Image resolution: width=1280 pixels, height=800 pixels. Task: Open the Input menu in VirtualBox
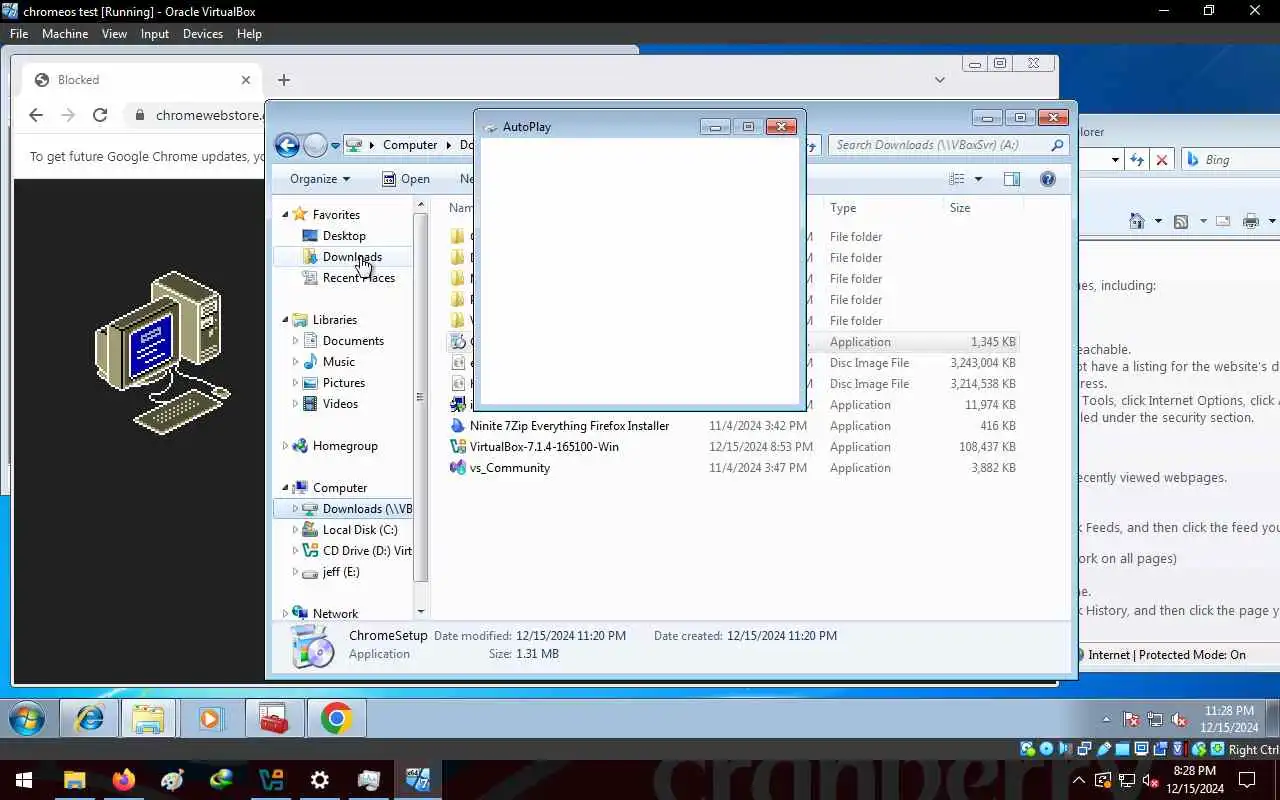(x=155, y=34)
